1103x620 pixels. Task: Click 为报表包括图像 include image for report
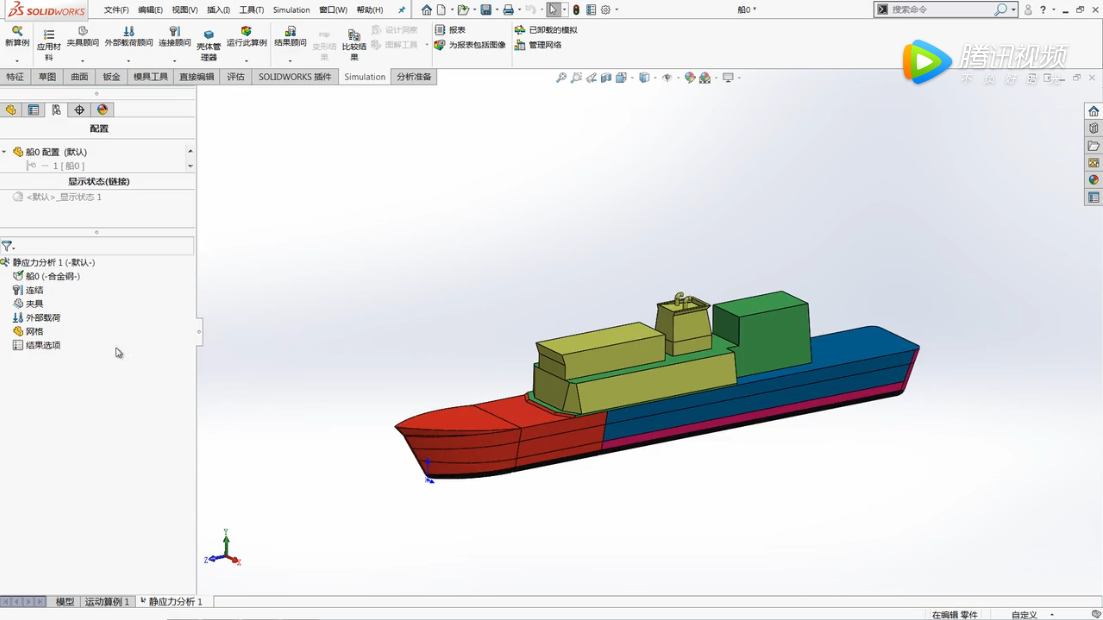pos(470,44)
